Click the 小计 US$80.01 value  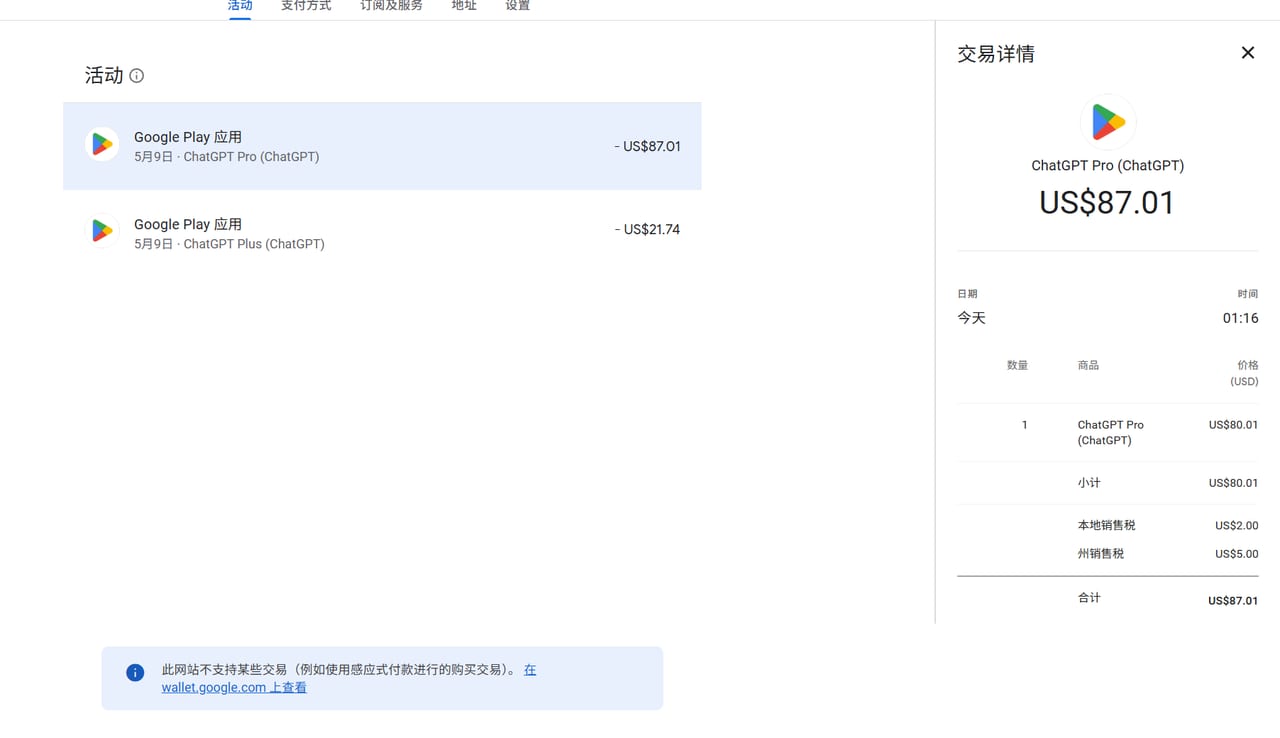point(1233,483)
